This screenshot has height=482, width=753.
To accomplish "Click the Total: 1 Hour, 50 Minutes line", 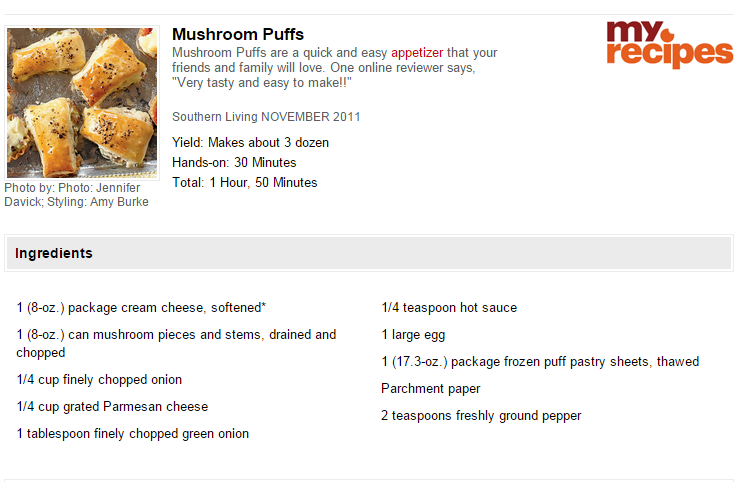I will 244,182.
